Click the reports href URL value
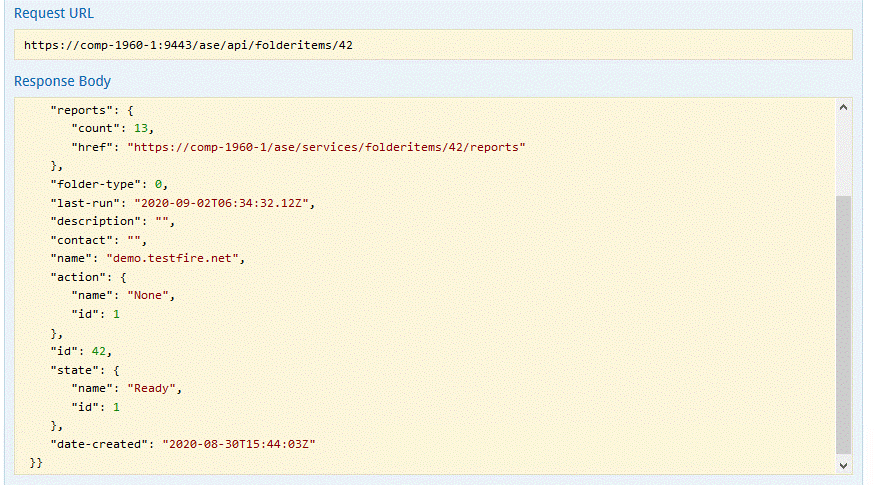The image size is (884, 485). pos(326,147)
